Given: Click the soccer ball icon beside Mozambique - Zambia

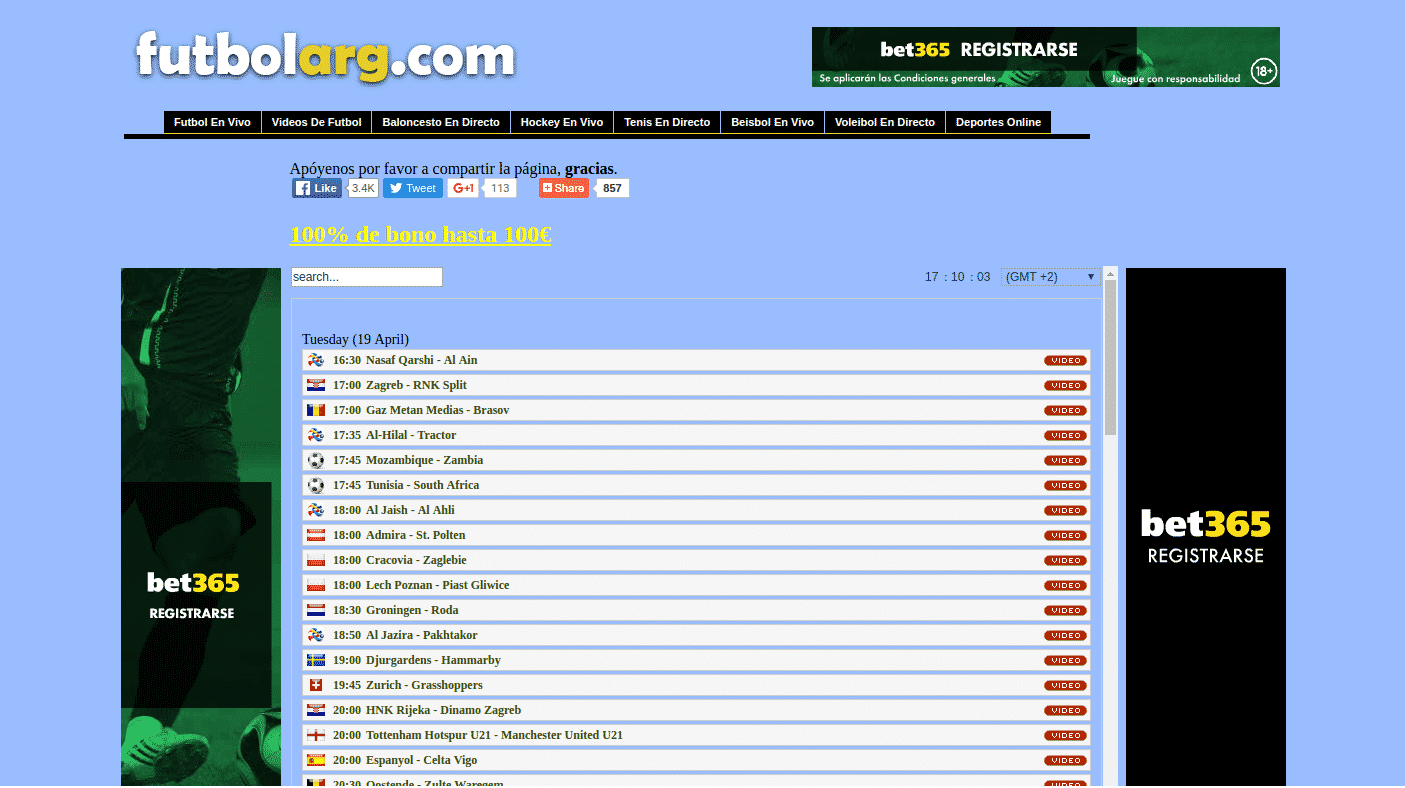Looking at the screenshot, I should 316,460.
